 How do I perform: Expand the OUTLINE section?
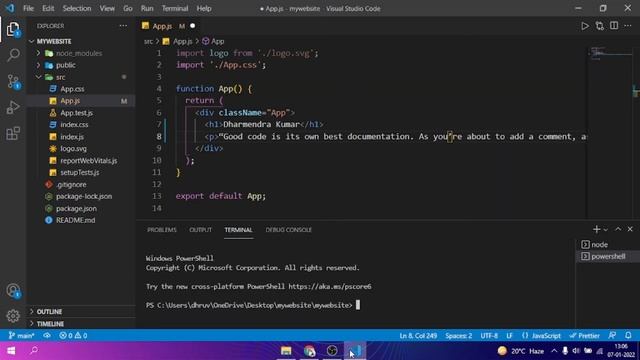pos(49,311)
